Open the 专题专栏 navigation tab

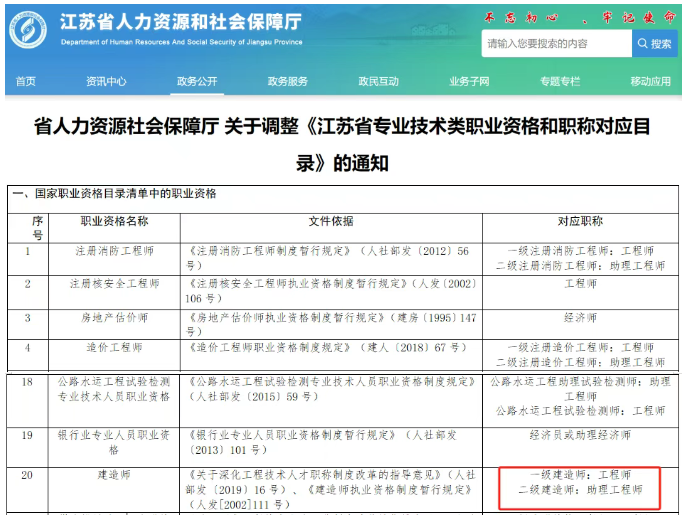[560, 81]
